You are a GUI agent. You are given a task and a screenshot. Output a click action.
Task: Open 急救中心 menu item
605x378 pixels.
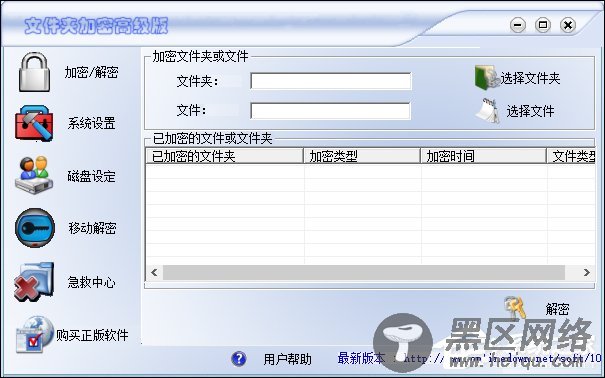click(x=91, y=282)
